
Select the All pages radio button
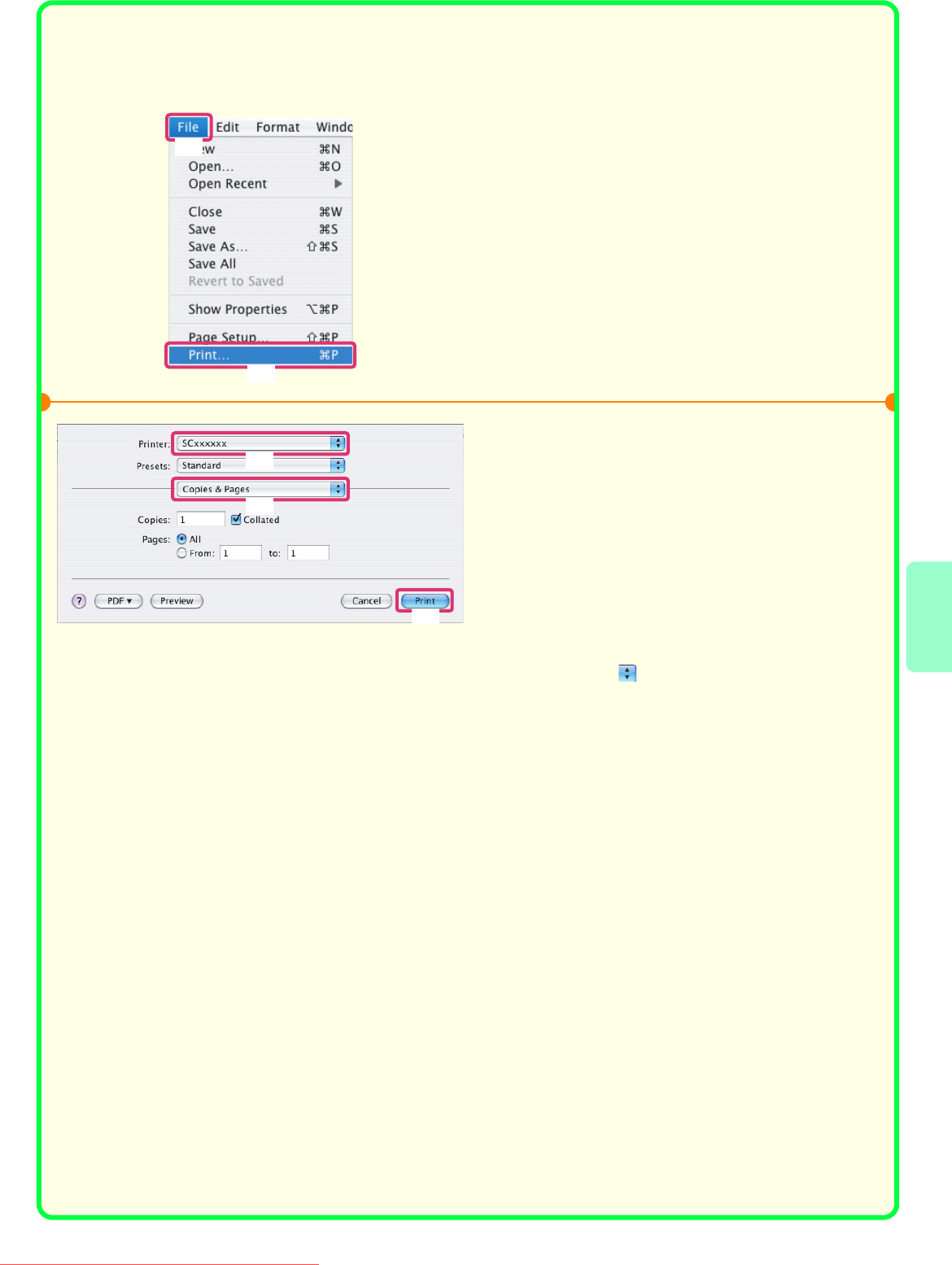[182, 539]
